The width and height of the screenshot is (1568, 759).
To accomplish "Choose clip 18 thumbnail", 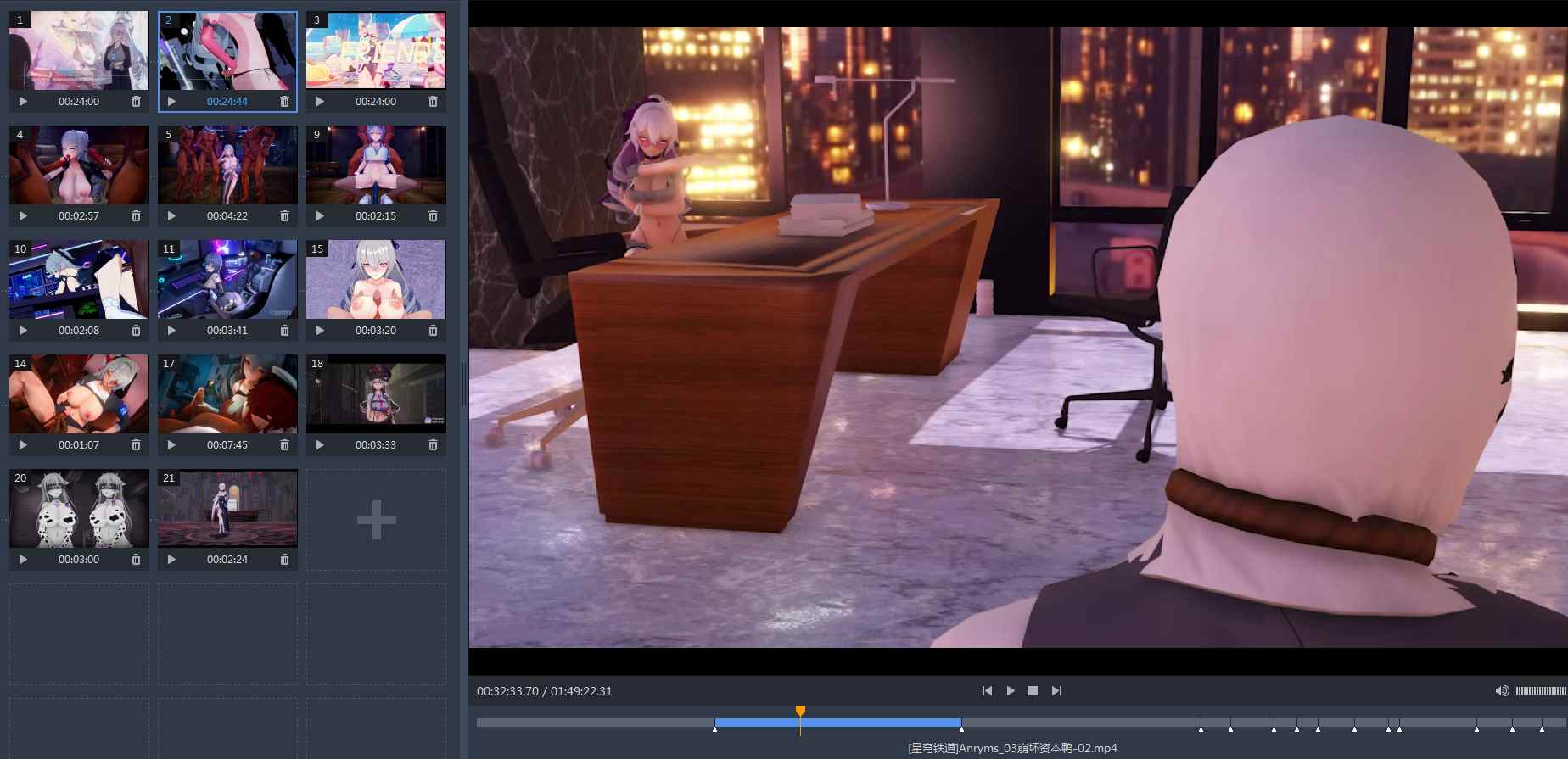I will tap(376, 394).
